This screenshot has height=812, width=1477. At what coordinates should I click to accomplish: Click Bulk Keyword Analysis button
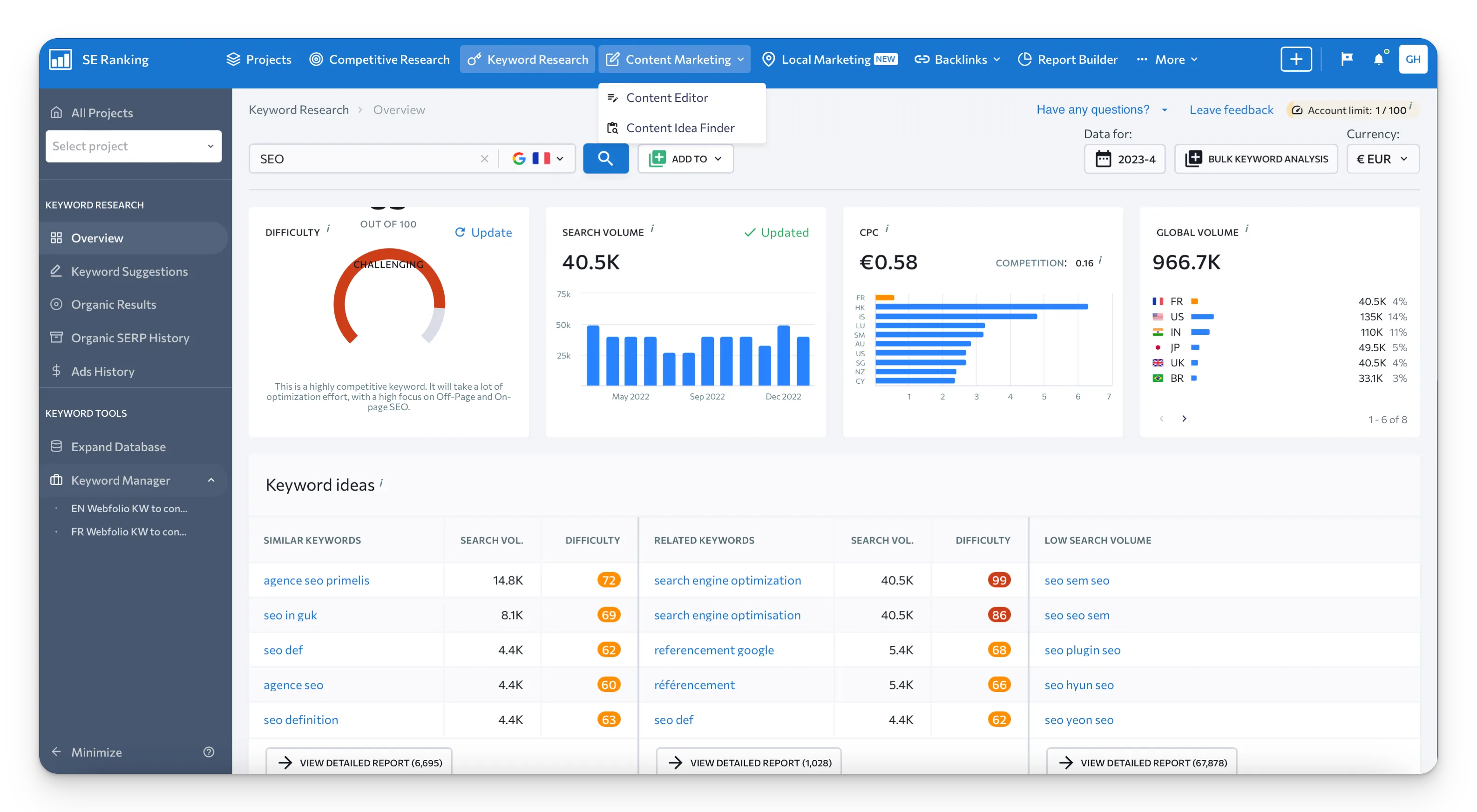pyautogui.click(x=1256, y=159)
